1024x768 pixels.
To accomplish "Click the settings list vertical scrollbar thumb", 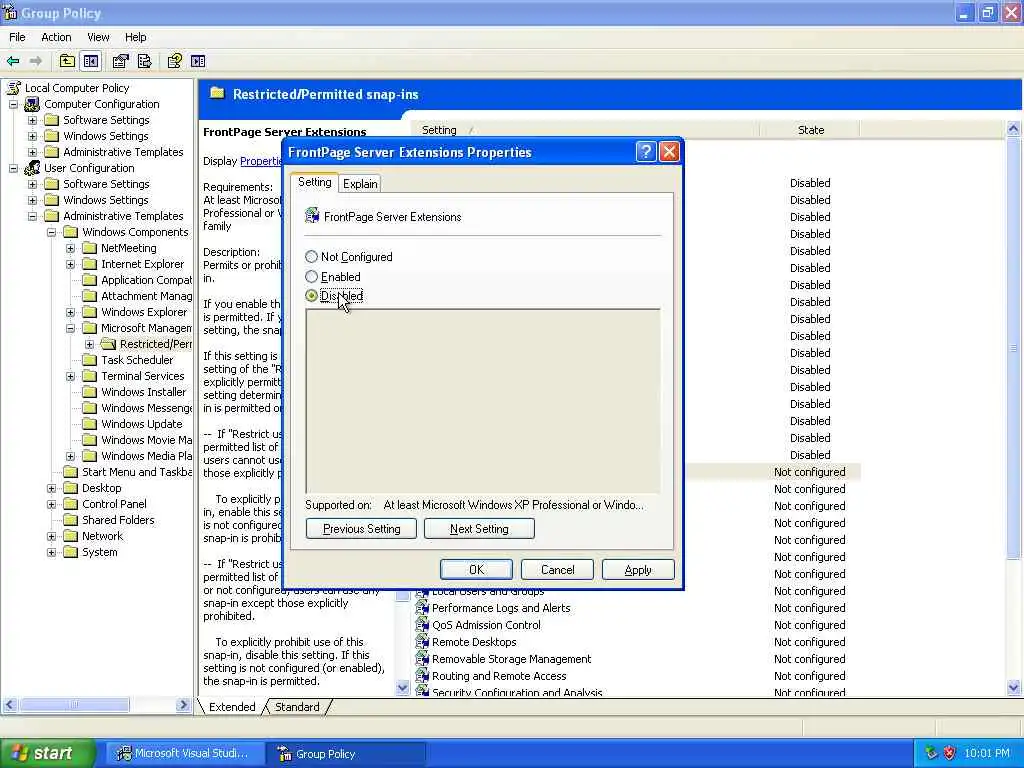I will pyautogui.click(x=1014, y=348).
